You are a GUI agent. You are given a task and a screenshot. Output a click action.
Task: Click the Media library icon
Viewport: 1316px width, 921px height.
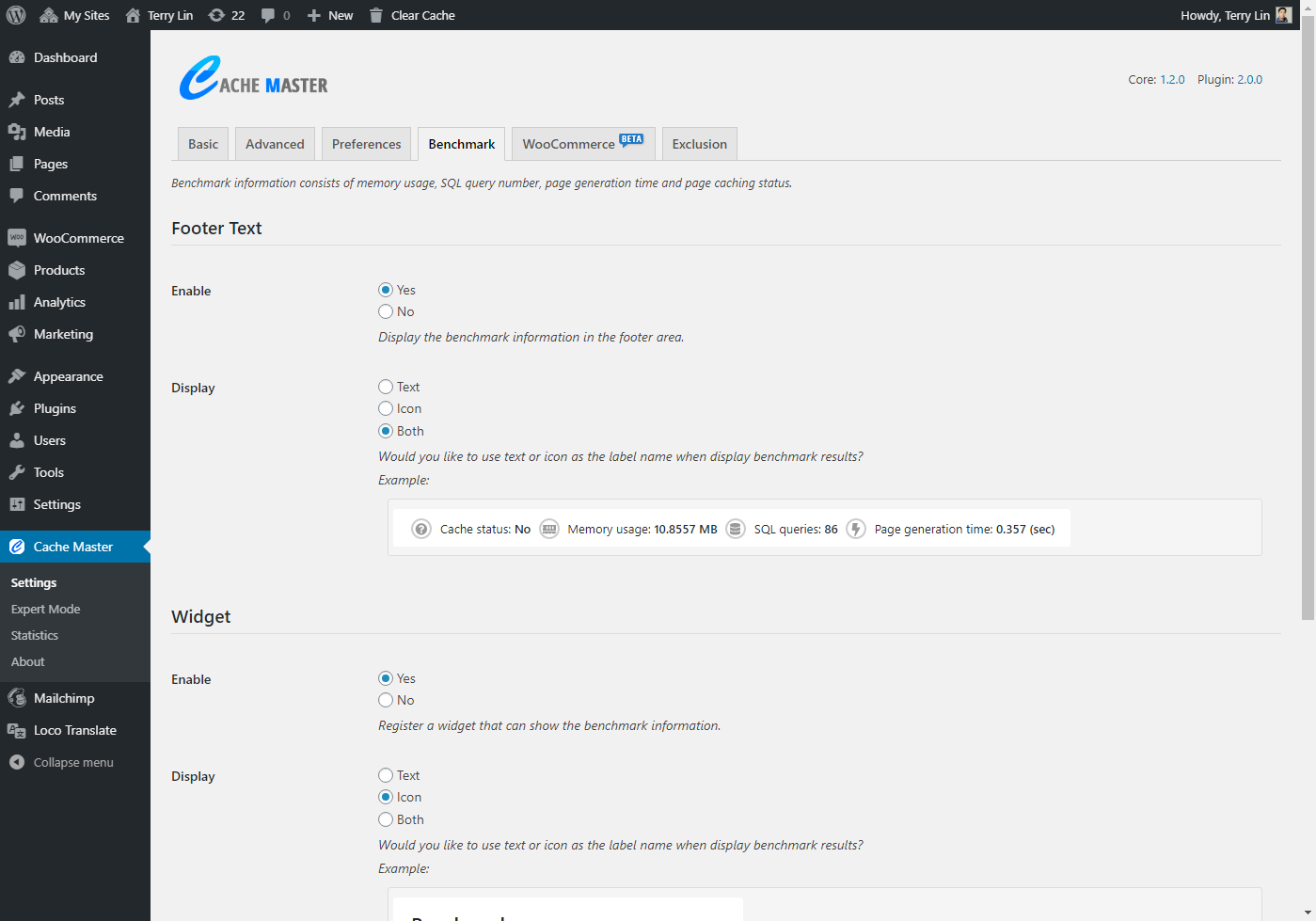click(x=17, y=132)
